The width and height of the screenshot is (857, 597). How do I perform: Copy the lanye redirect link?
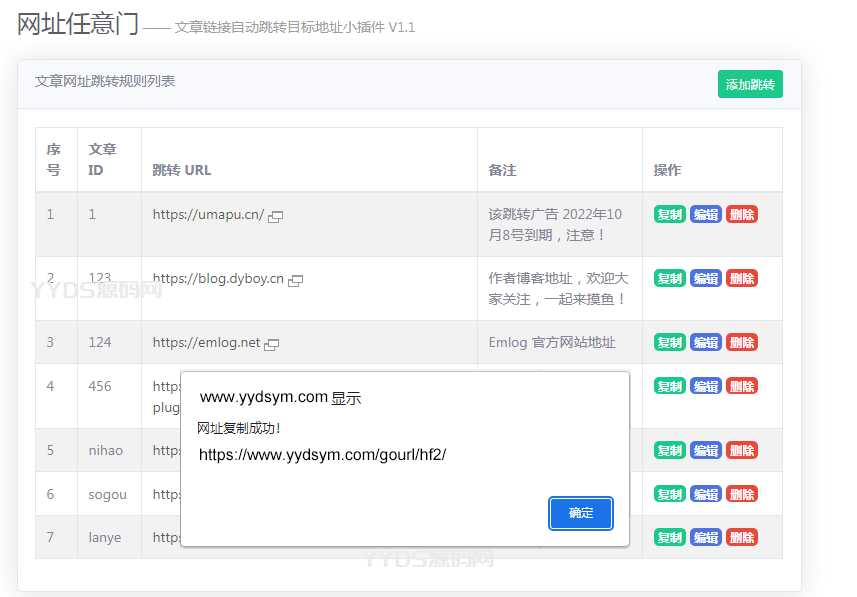(669, 537)
